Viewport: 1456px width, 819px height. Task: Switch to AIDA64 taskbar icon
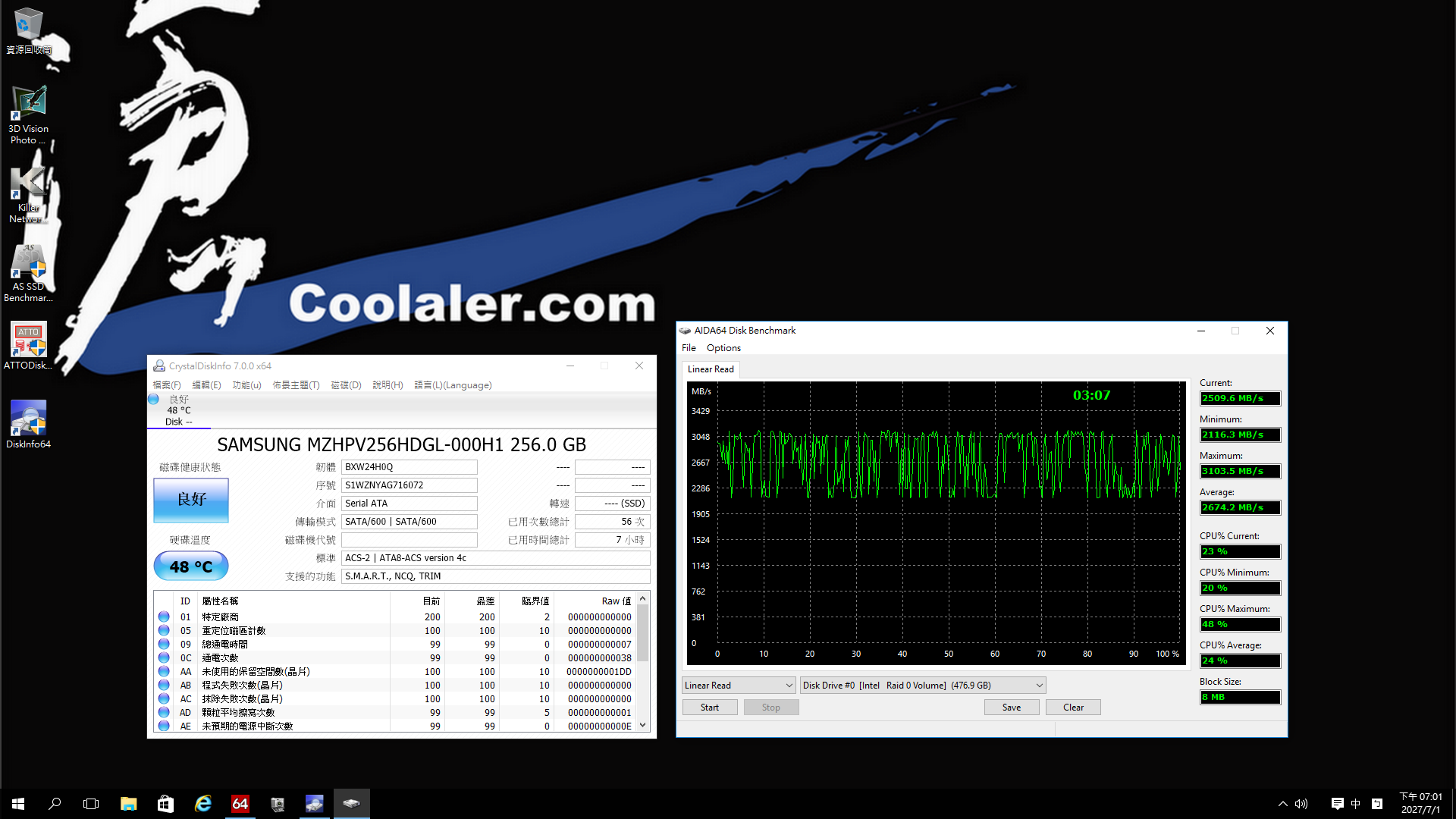[240, 804]
